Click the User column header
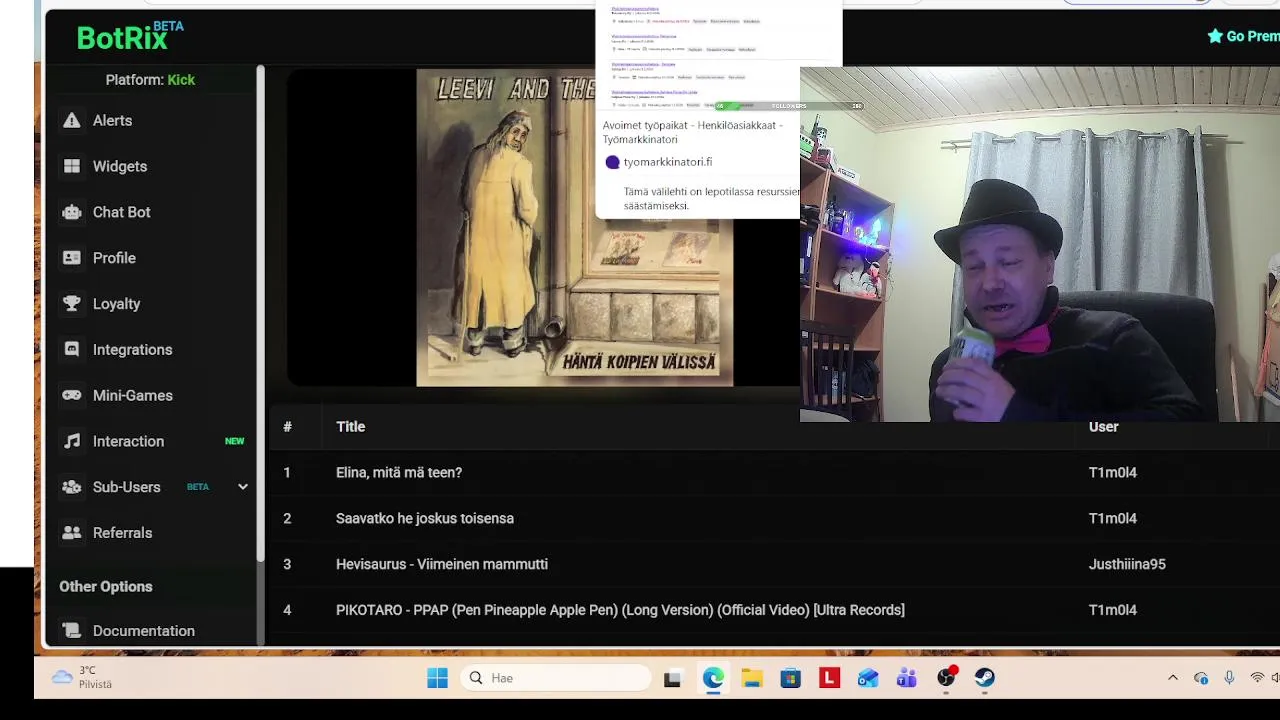 click(1103, 427)
